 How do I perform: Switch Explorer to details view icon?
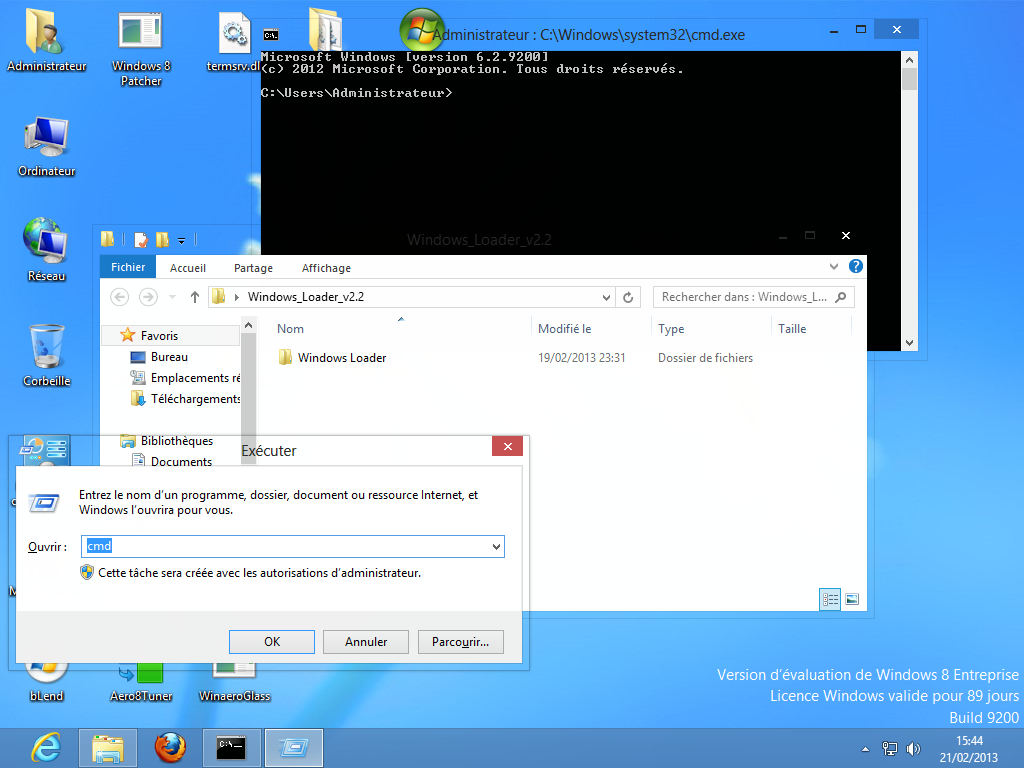(x=830, y=599)
